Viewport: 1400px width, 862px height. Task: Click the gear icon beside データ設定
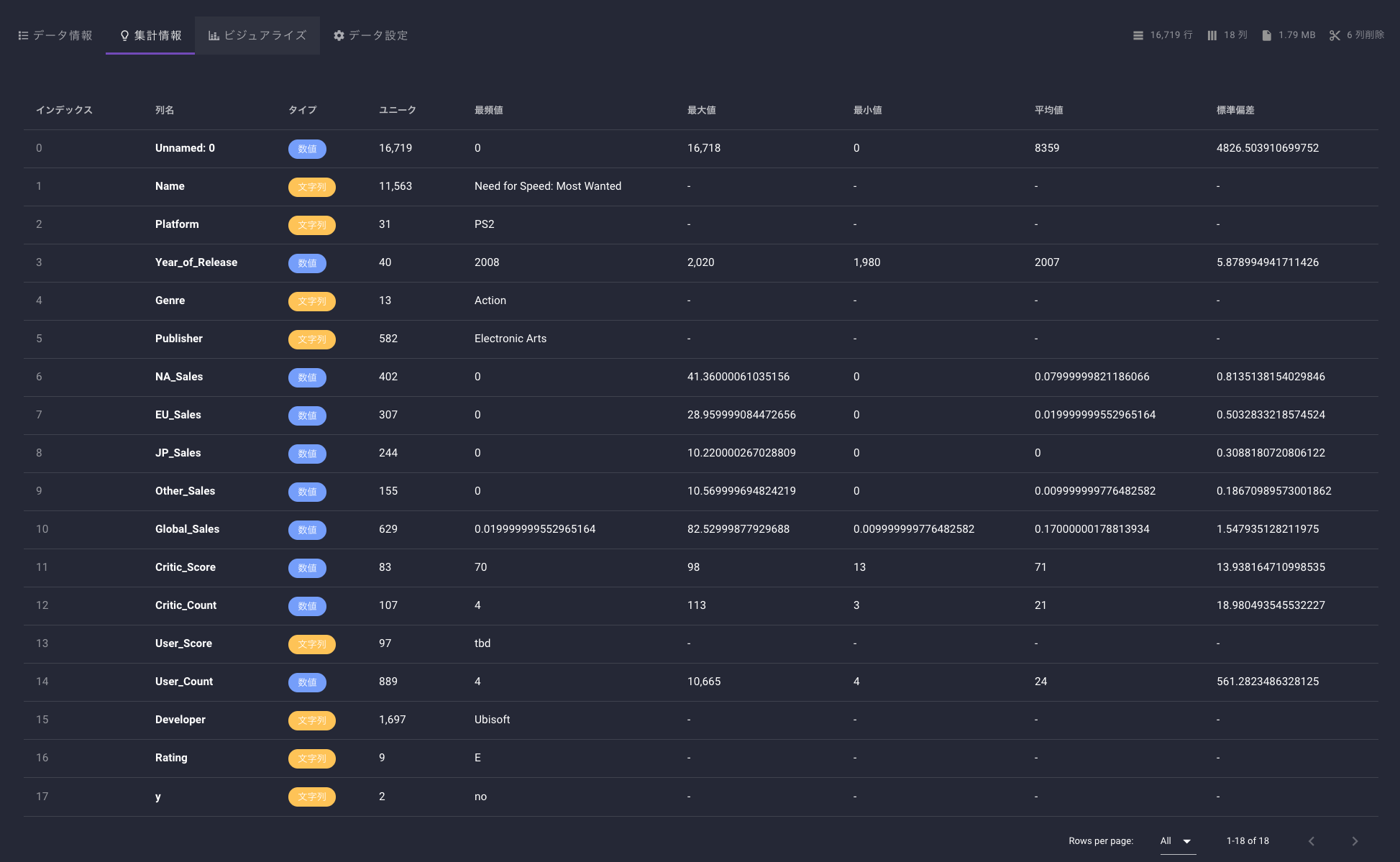339,35
